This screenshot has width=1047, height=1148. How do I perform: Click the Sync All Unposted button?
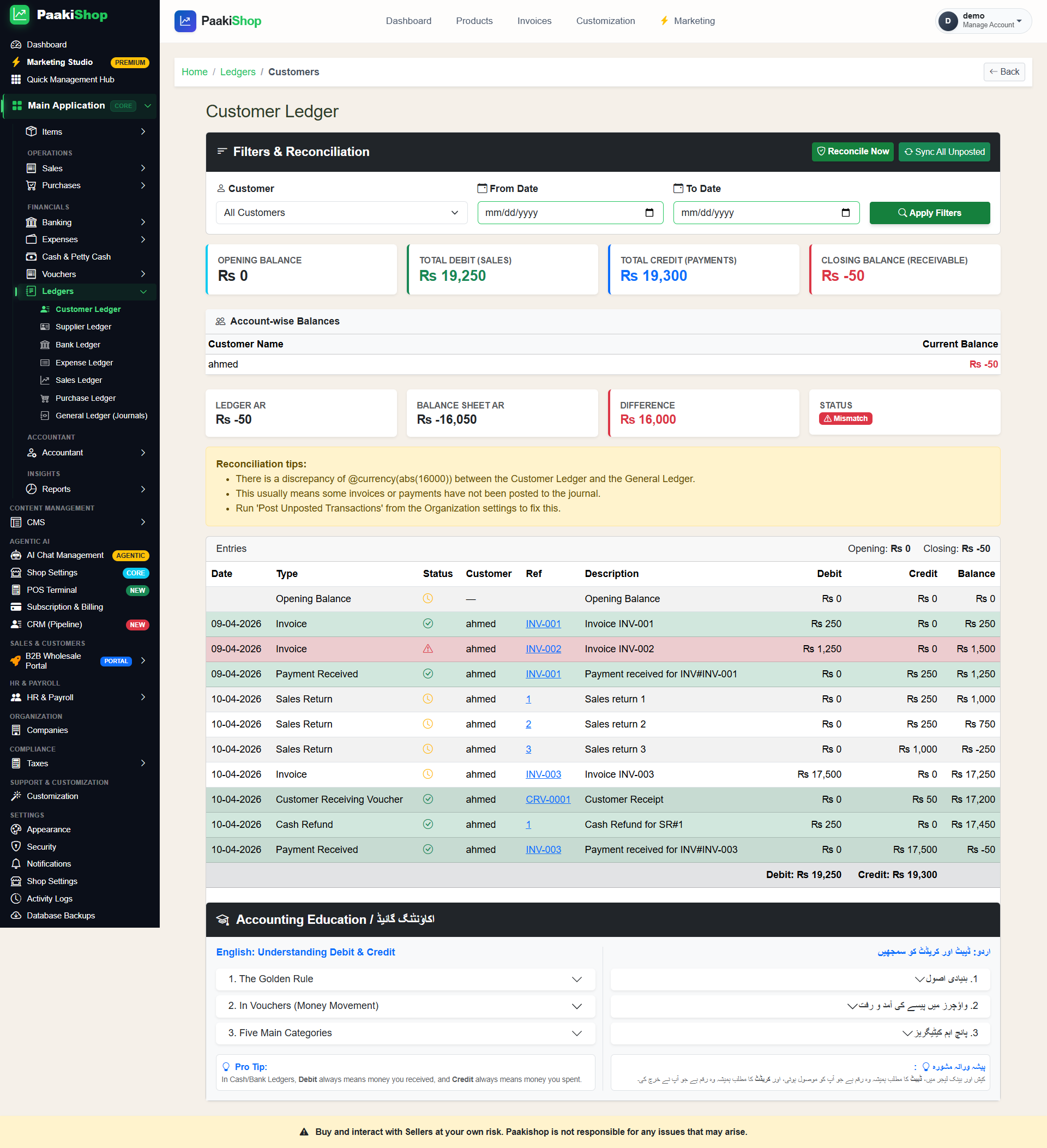point(944,152)
